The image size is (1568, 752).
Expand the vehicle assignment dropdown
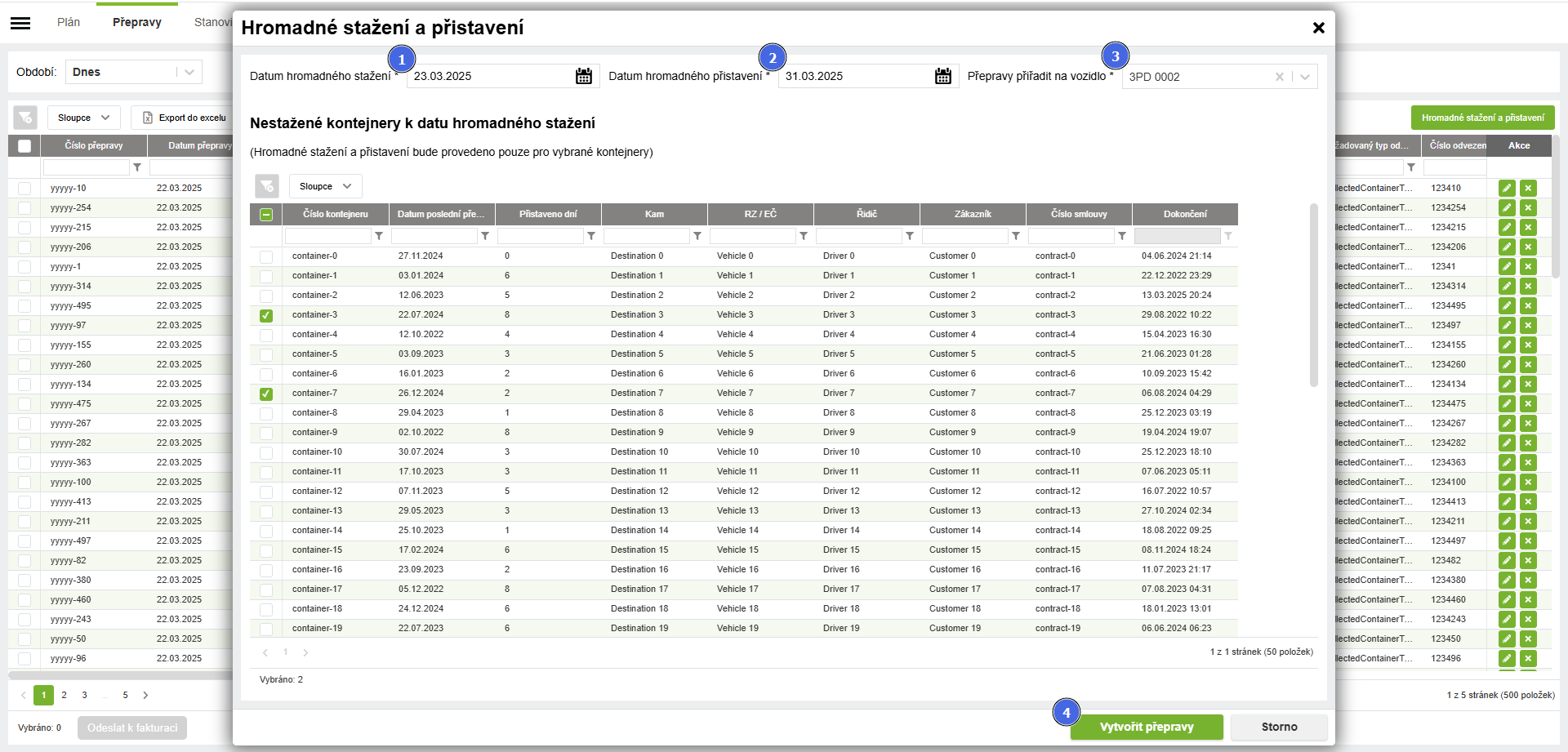click(x=1305, y=77)
